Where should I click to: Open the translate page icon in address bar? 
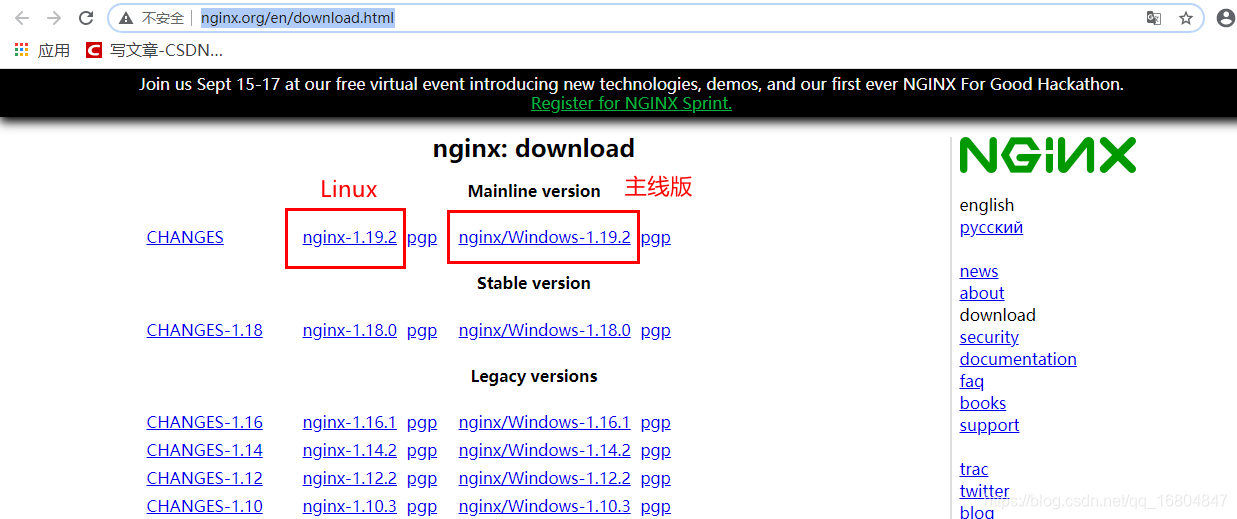coord(1153,18)
